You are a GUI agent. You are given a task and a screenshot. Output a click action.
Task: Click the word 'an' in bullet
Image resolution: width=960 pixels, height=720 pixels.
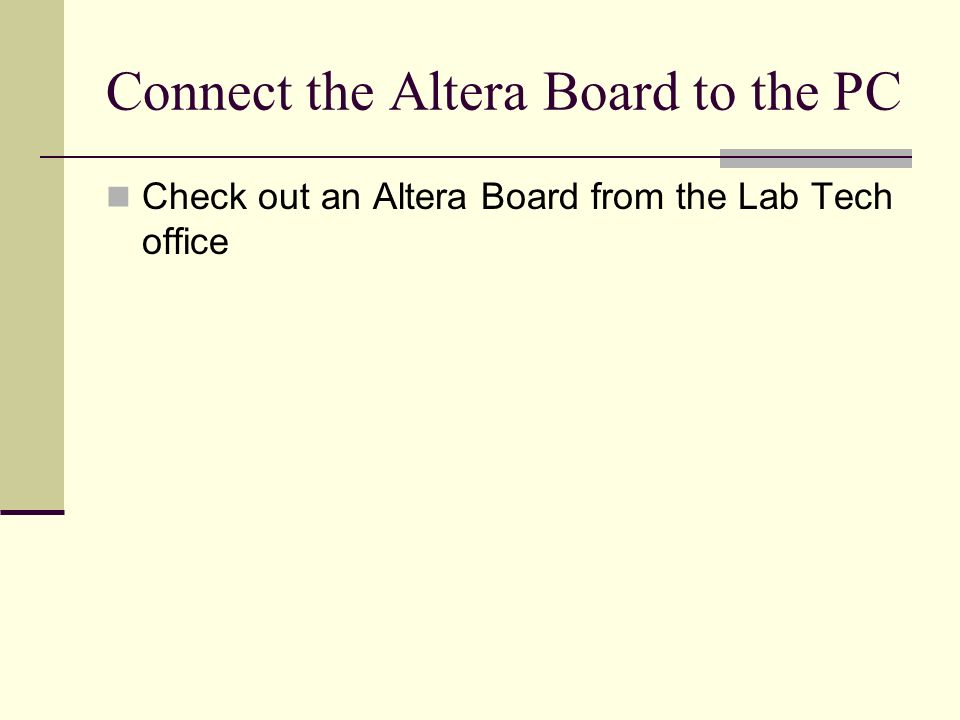coord(340,197)
